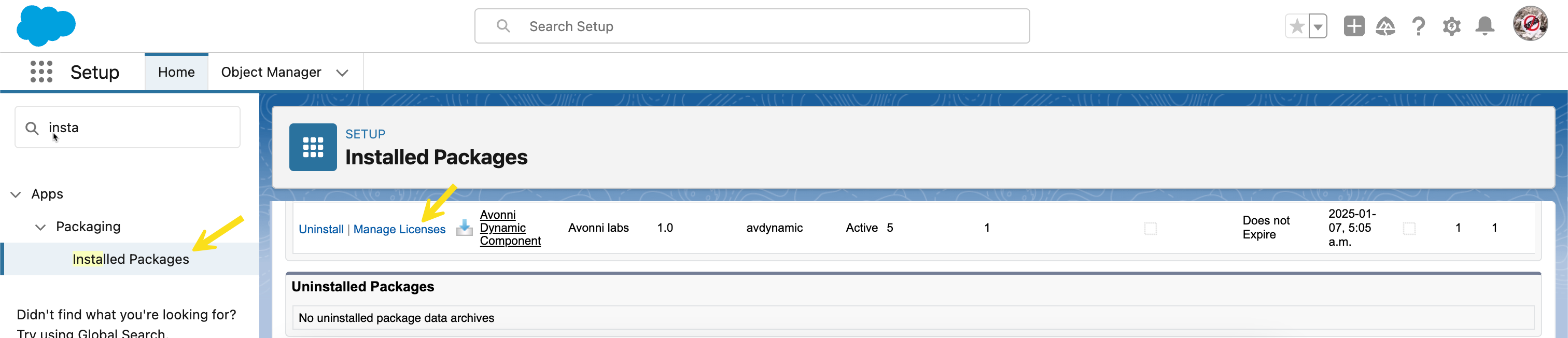Click the Salesforce cloud logo
Screen dimensions: 1568x338
[46, 25]
